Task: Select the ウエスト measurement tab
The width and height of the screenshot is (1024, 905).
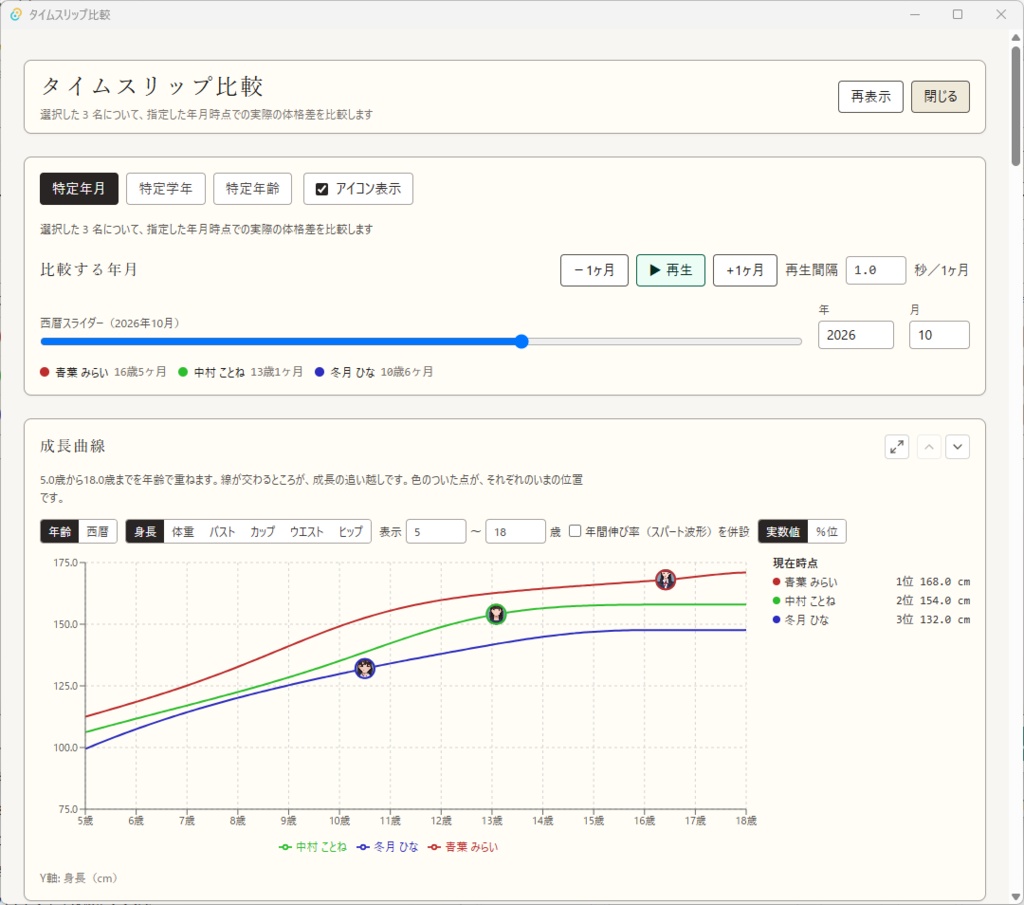Action: [x=307, y=532]
